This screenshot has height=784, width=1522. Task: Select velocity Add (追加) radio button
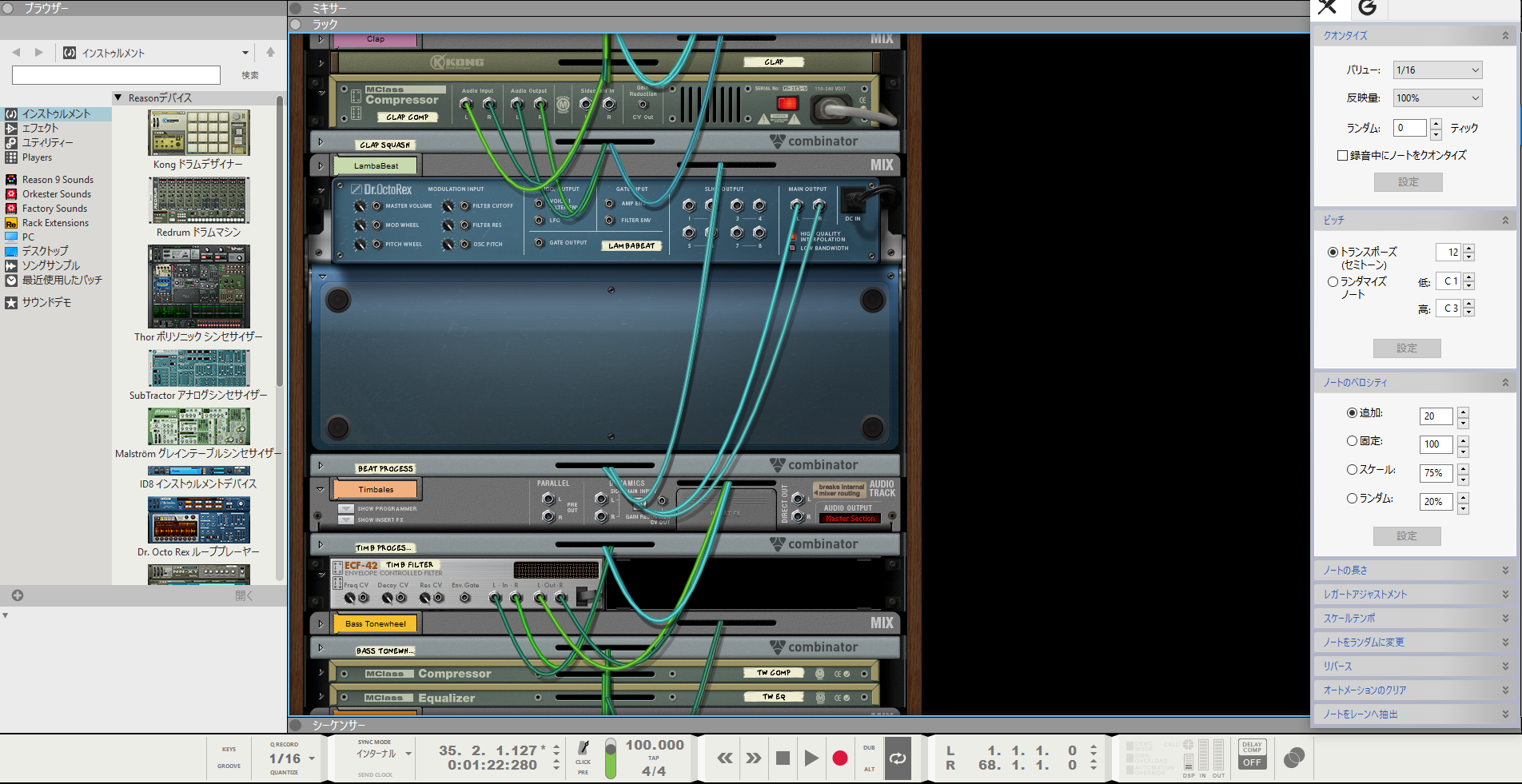click(1352, 413)
